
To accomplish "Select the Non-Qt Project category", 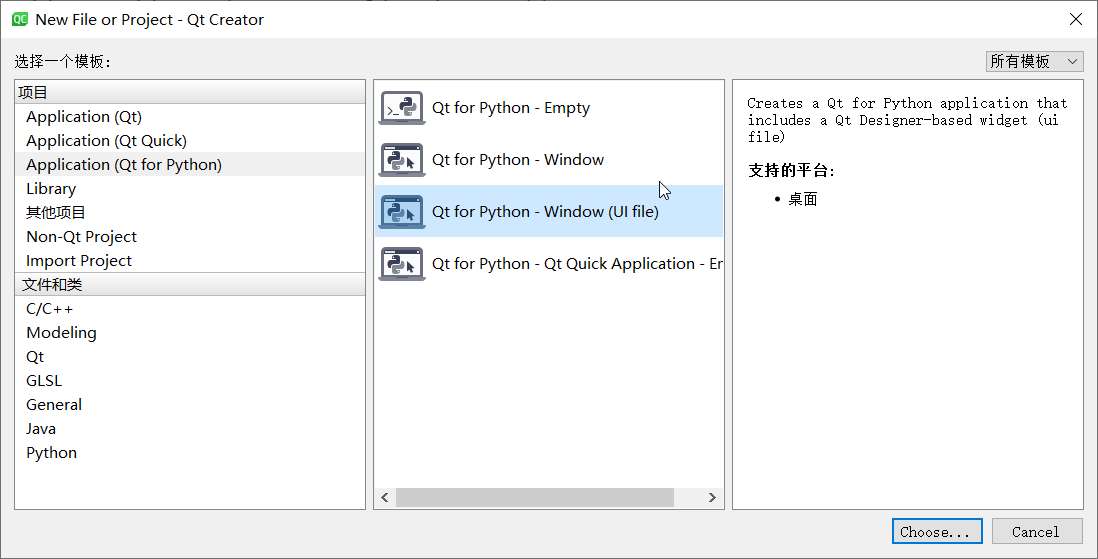I will tap(190, 237).
